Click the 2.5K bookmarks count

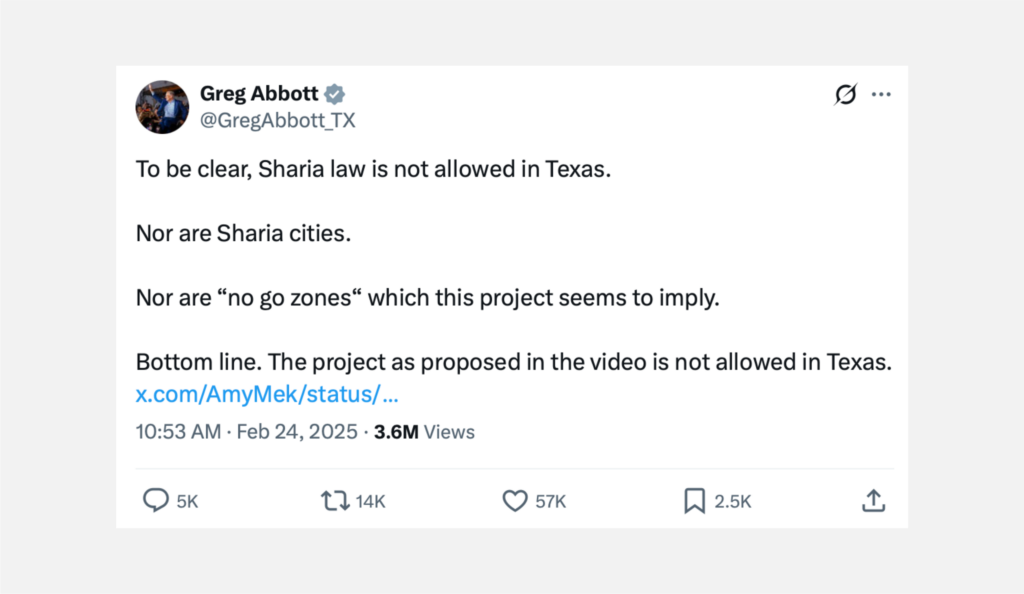point(733,501)
